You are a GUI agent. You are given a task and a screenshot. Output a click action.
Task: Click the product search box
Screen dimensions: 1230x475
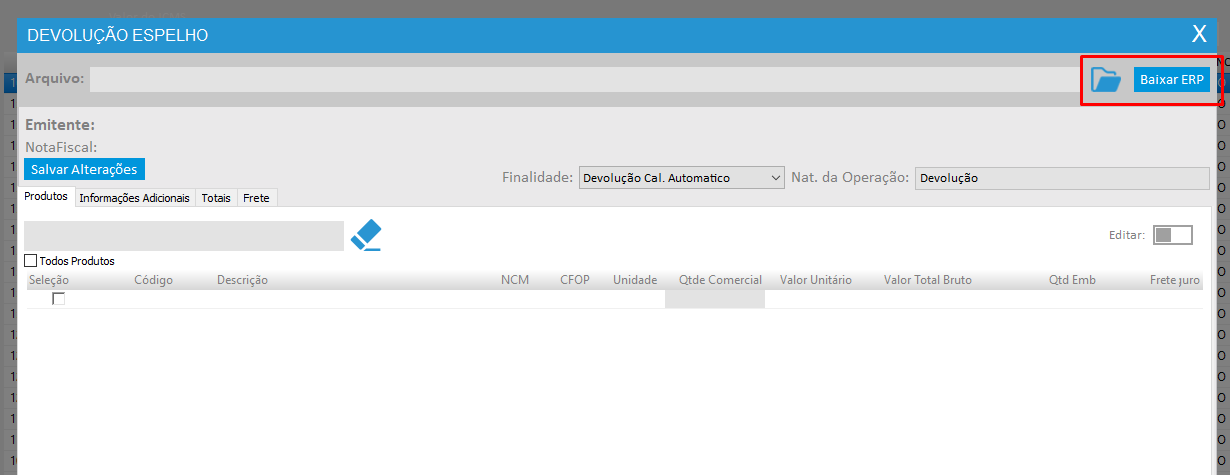point(184,236)
